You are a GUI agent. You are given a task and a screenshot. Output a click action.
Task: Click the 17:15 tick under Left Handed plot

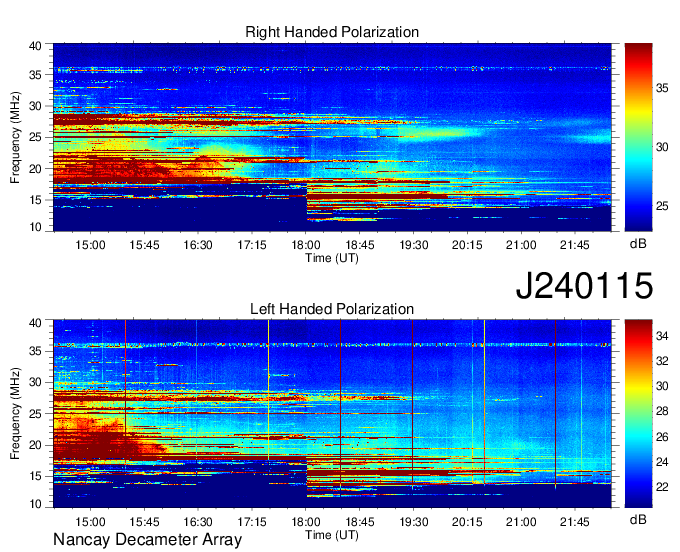(252, 522)
